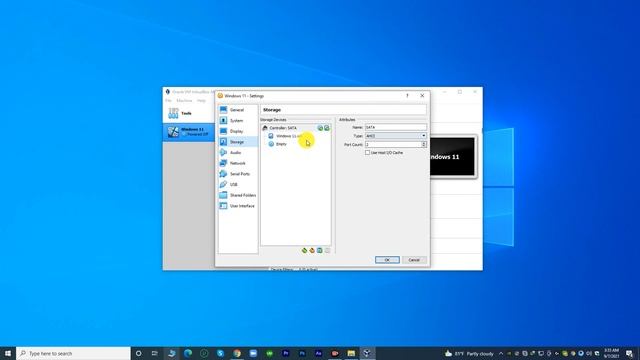The width and height of the screenshot is (640, 360).
Task: Click the VirtualBox taskbar icon
Action: coord(367,353)
